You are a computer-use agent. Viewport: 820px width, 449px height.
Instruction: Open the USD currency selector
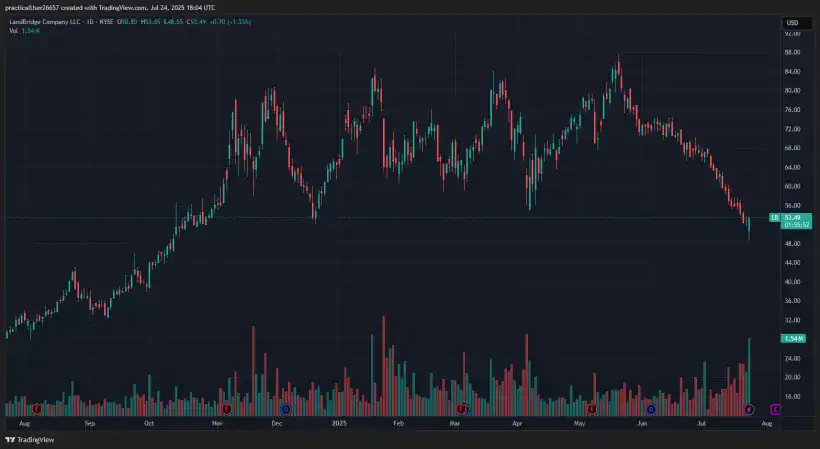tap(792, 23)
